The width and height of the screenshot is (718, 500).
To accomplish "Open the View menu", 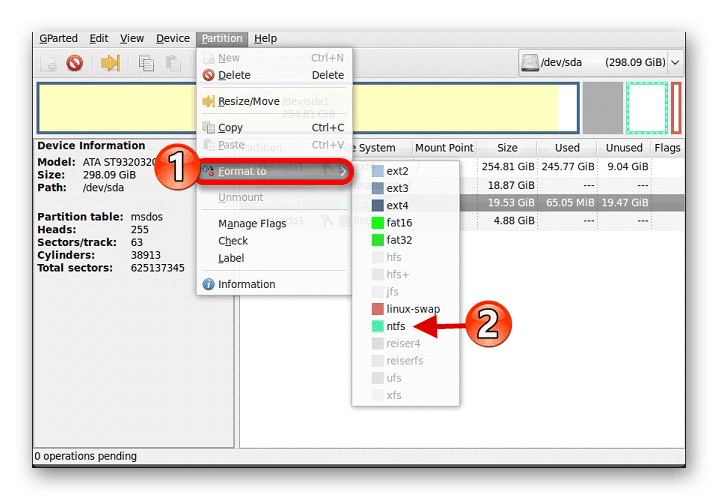I will [x=132, y=39].
